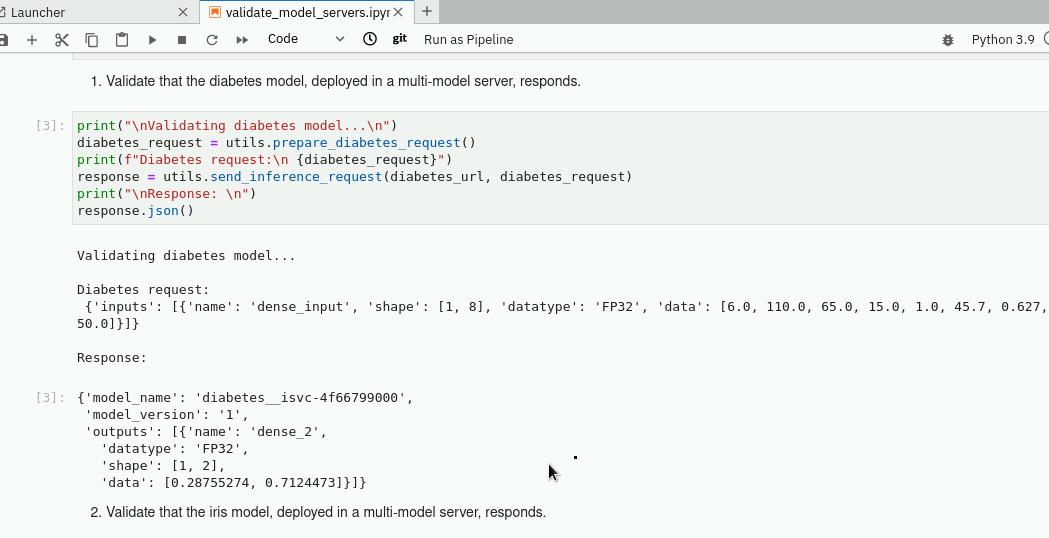
Task: Cut selected cell with scissors icon
Action: click(x=62, y=40)
